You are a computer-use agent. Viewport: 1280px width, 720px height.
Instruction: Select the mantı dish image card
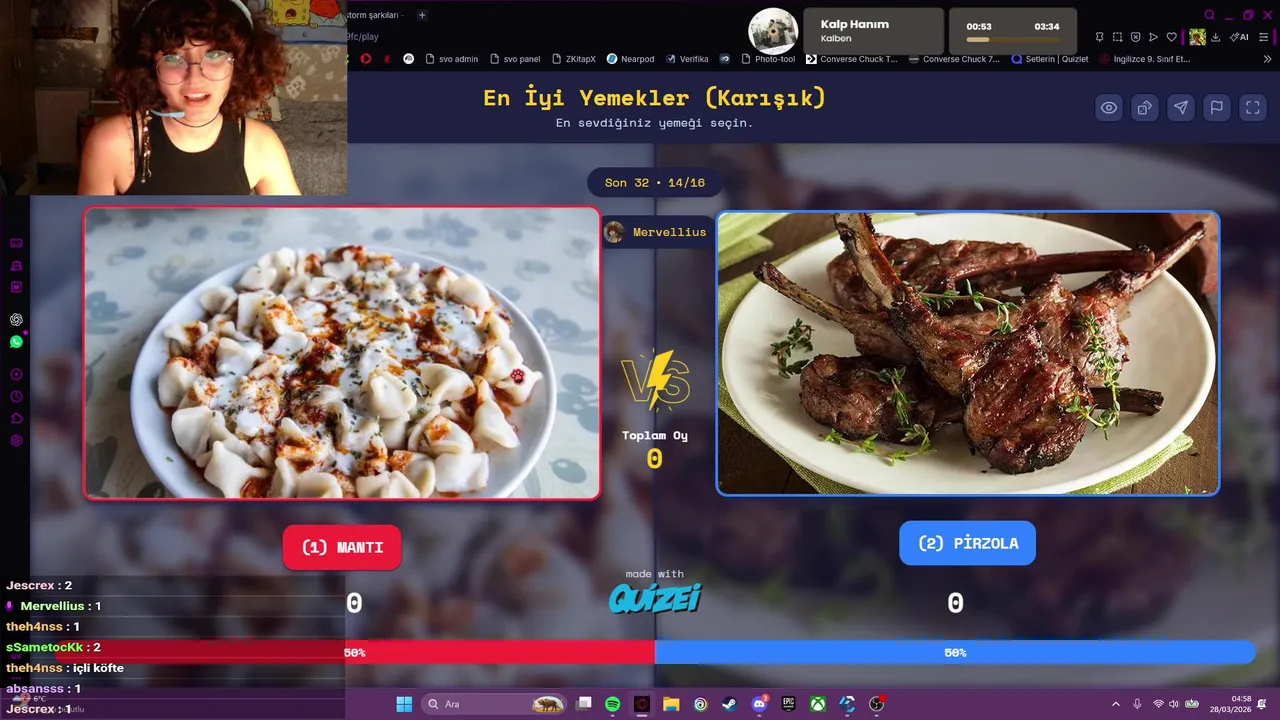(342, 353)
